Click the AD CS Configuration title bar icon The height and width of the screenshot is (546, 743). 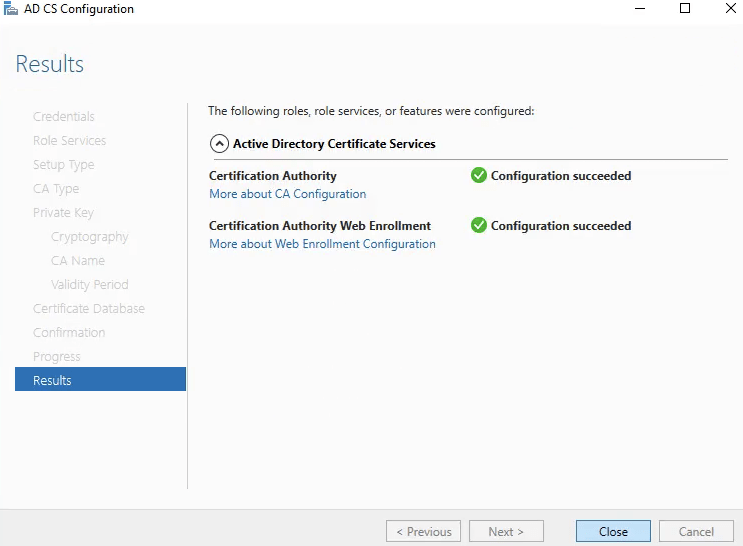click(x=11, y=9)
